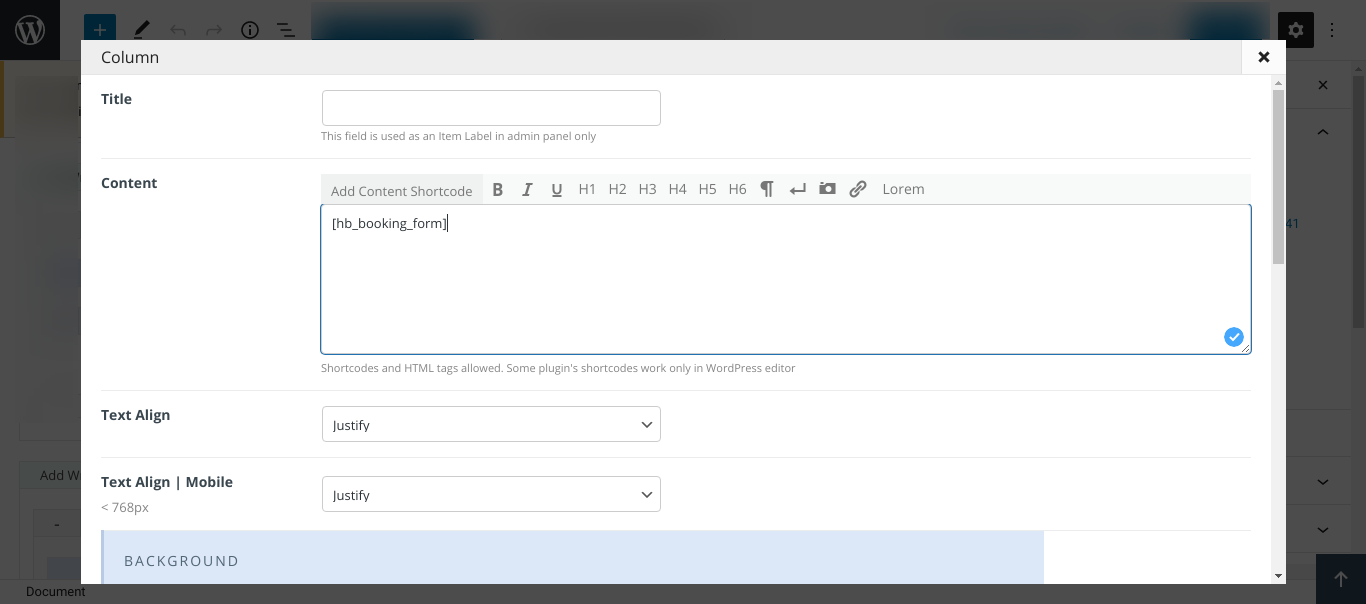Insert line break with return-arrow icon
This screenshot has width=1366, height=604.
coord(797,189)
